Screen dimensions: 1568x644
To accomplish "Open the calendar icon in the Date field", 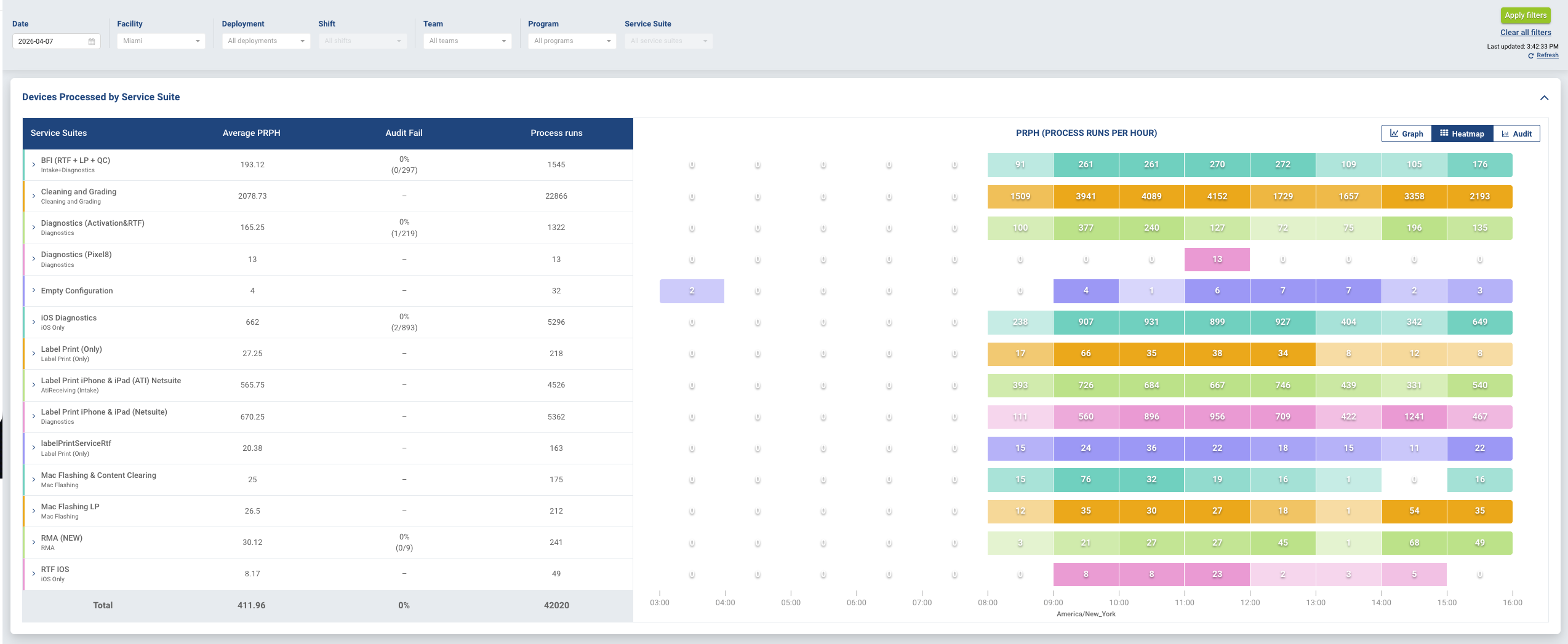I will [92, 41].
